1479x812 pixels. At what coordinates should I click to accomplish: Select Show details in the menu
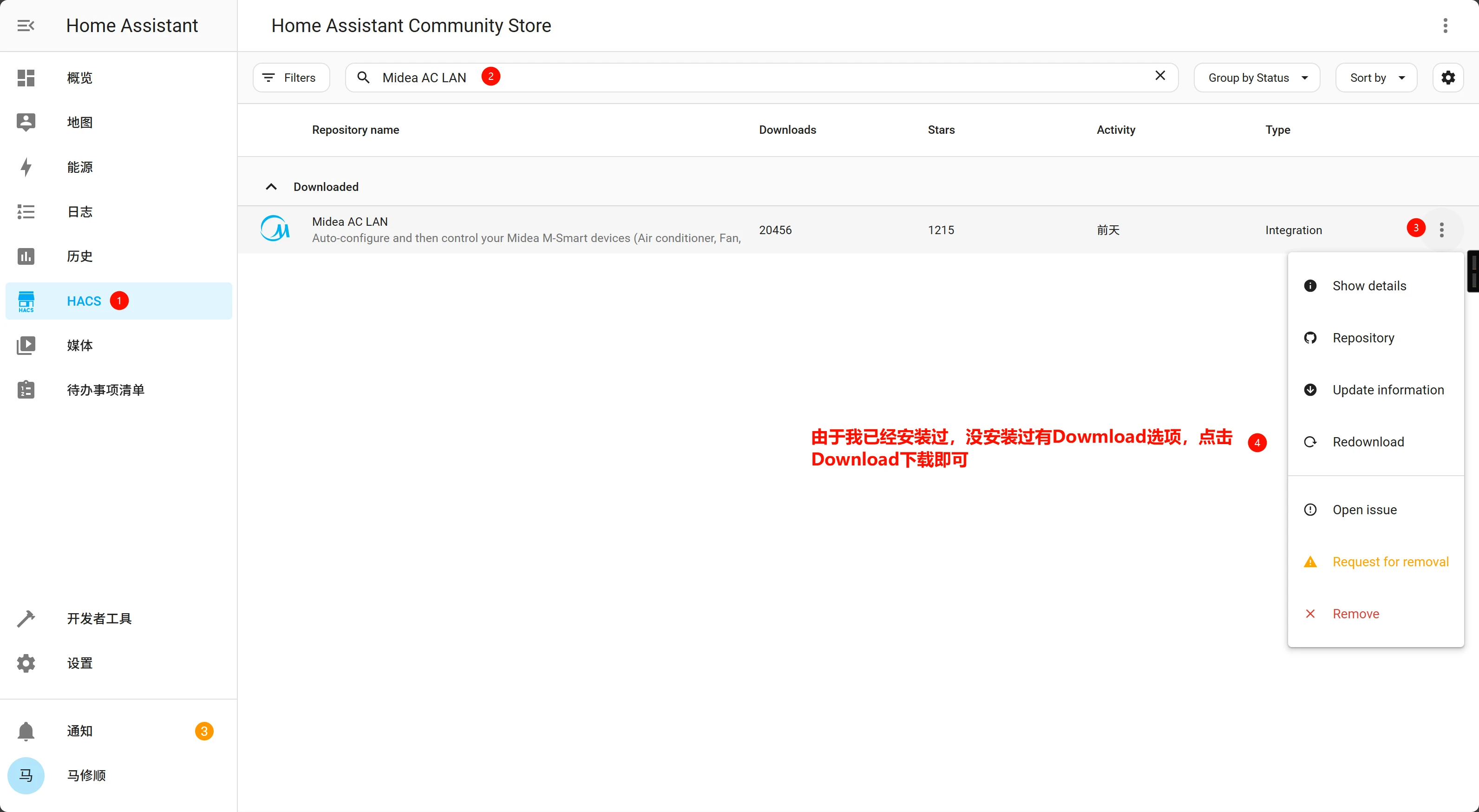[1376, 286]
